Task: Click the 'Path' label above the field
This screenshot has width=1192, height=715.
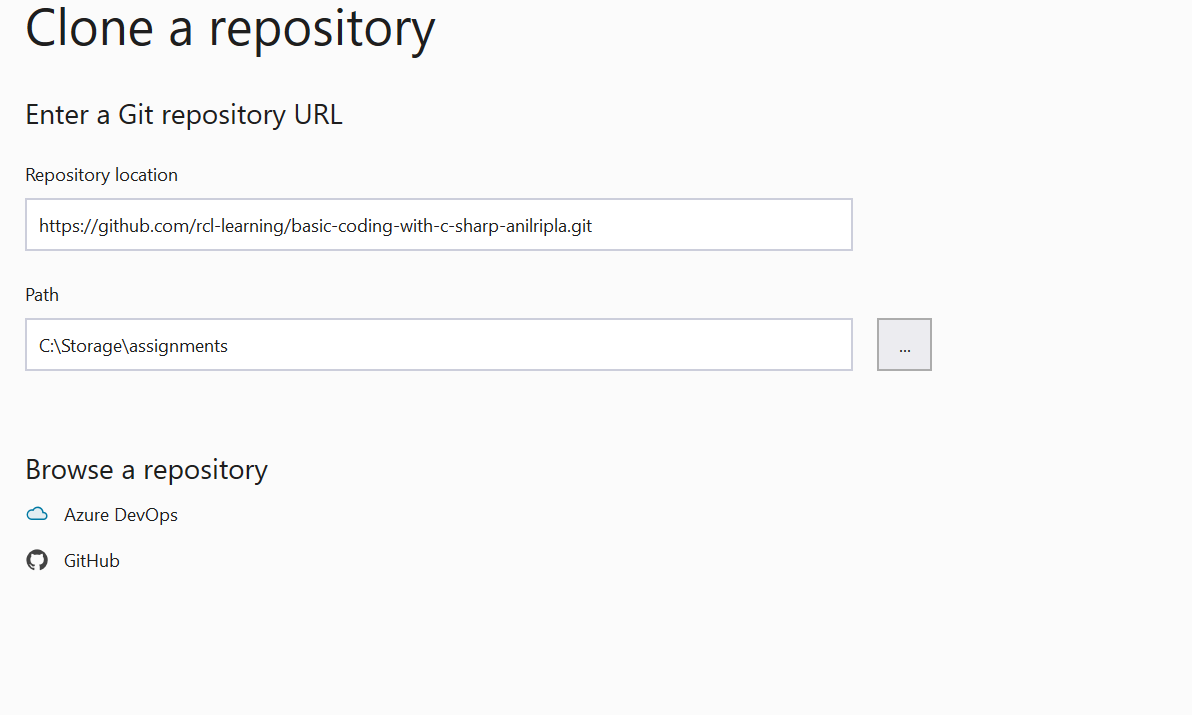Action: point(42,295)
